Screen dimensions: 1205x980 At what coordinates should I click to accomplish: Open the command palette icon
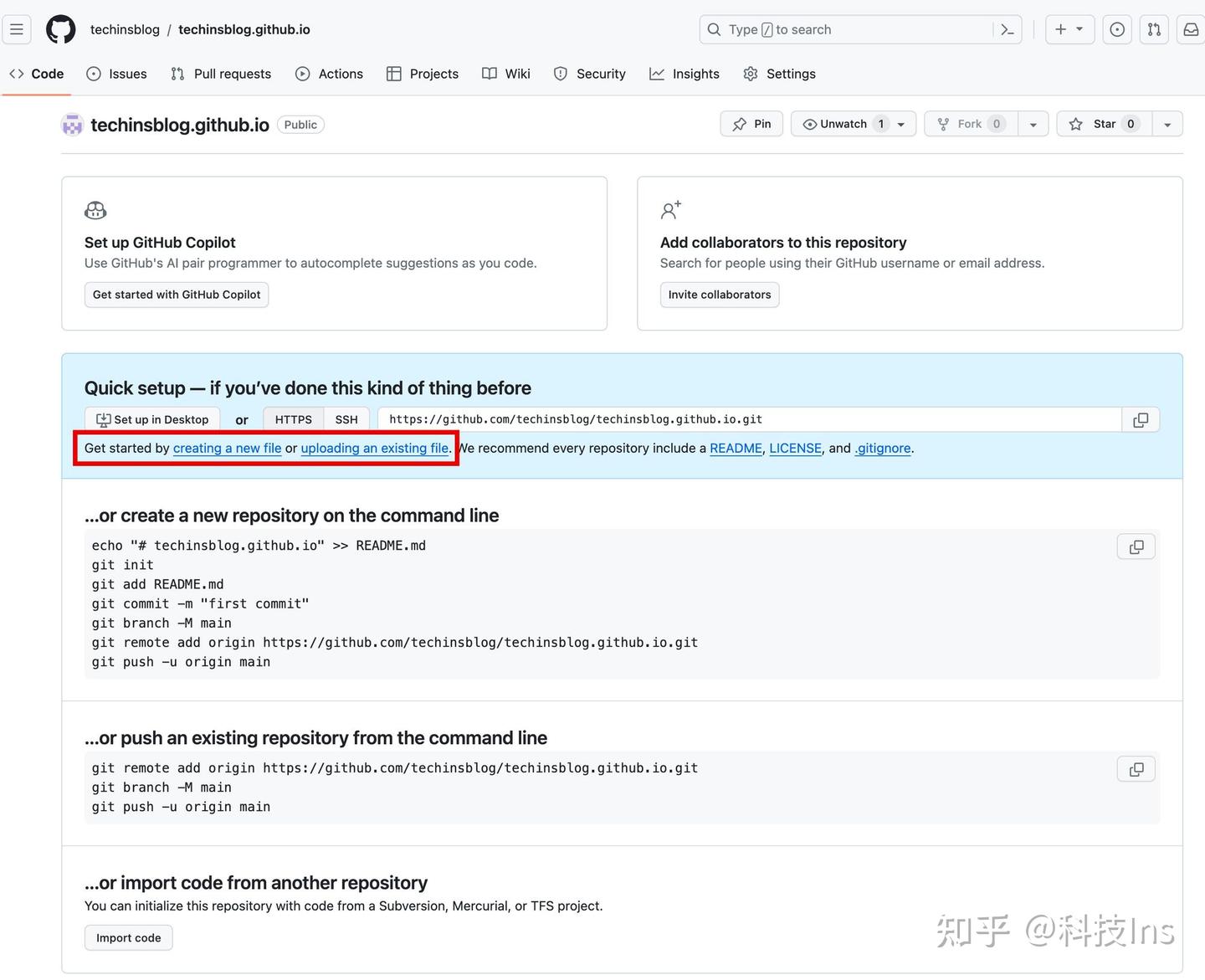click(1008, 29)
